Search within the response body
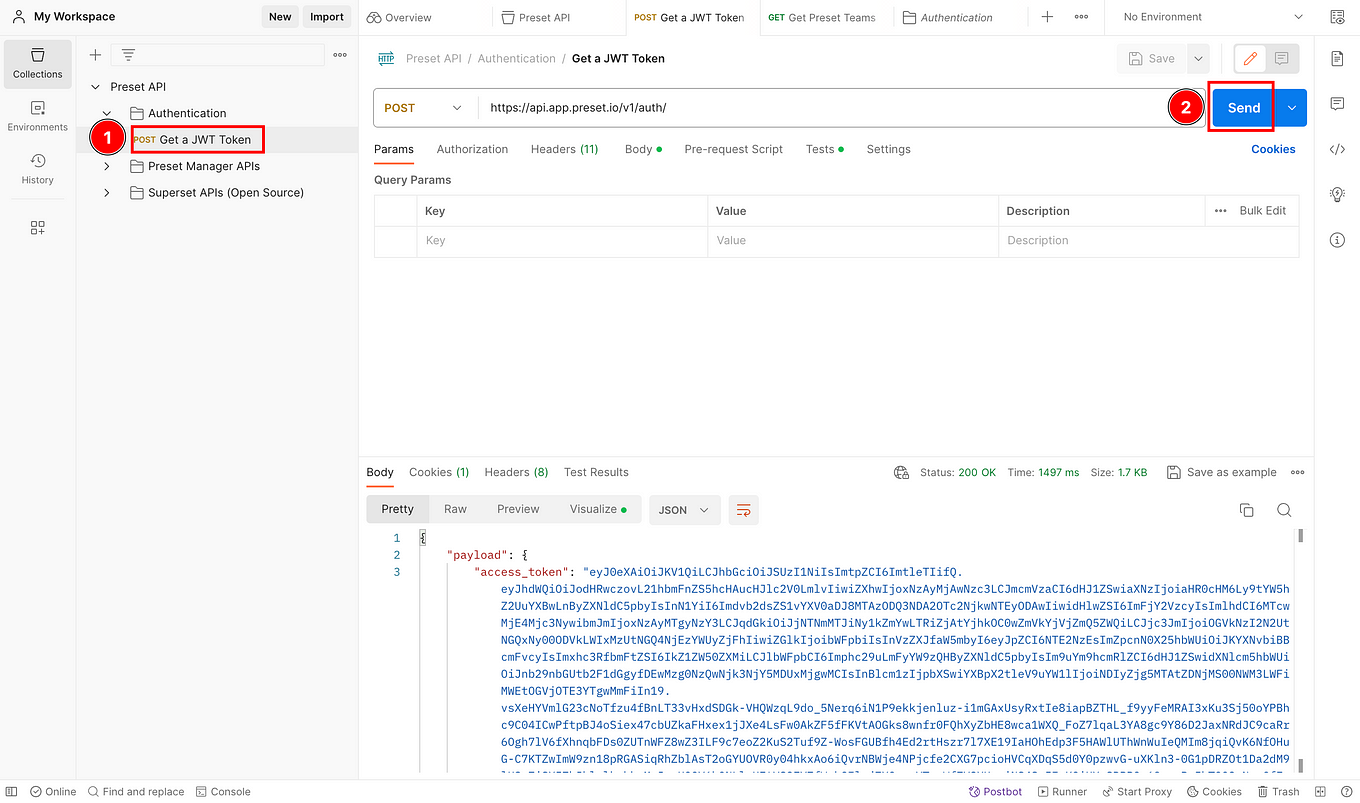The image size is (1360, 803). pyautogui.click(x=1284, y=509)
